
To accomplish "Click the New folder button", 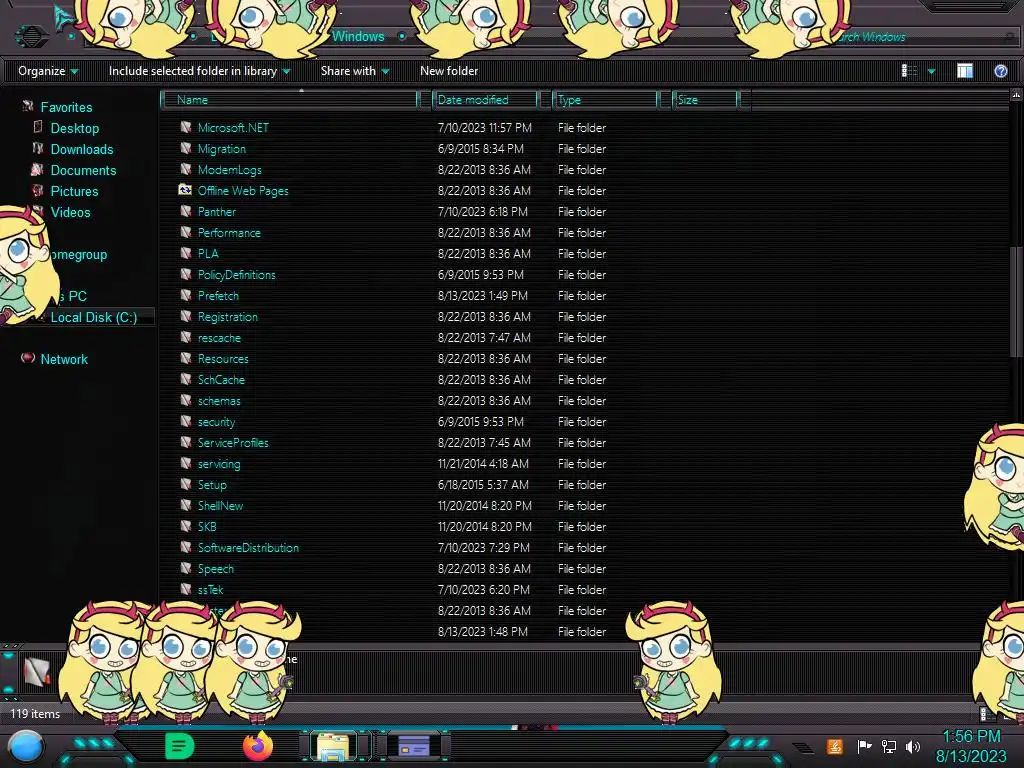I will pyautogui.click(x=449, y=71).
